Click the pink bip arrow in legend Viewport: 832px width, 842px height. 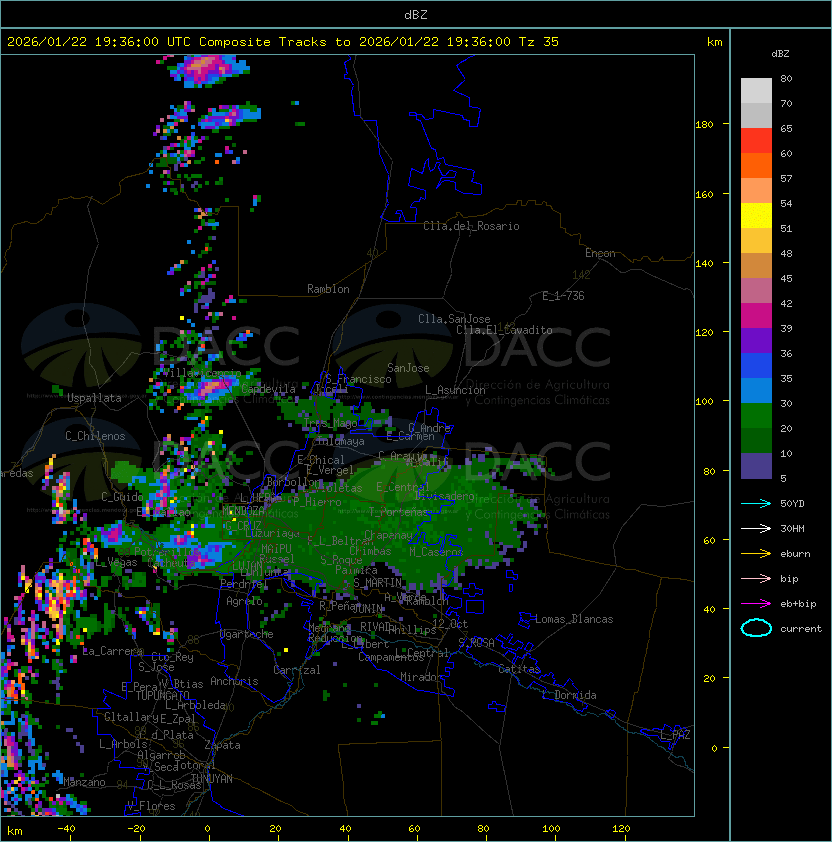tap(756, 578)
